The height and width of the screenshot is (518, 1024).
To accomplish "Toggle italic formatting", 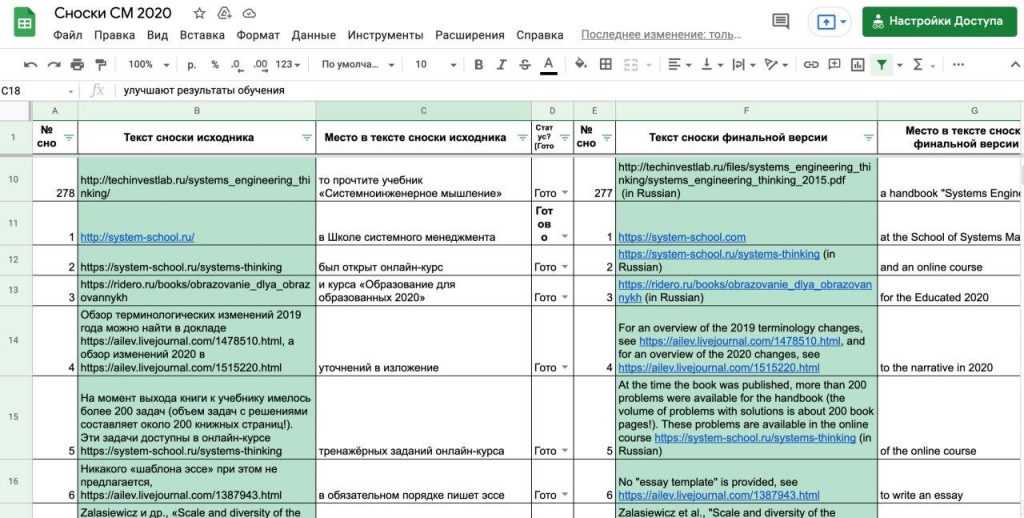I will (x=502, y=65).
